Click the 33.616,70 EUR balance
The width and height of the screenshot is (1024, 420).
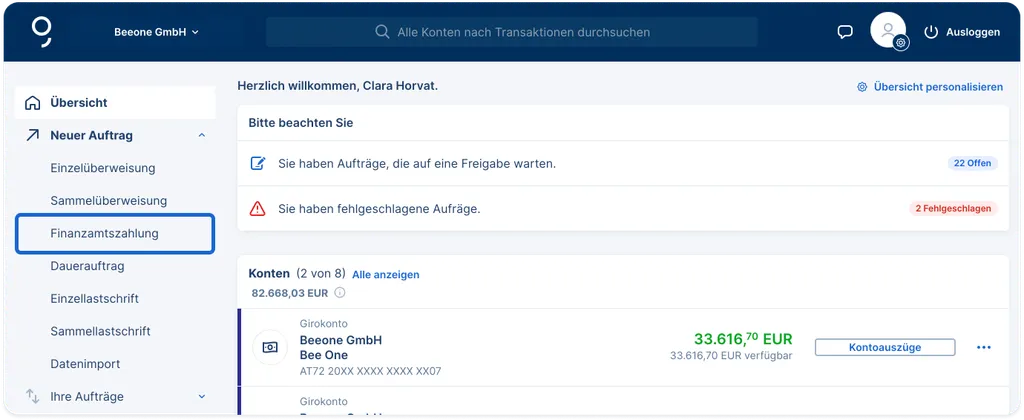[743, 339]
